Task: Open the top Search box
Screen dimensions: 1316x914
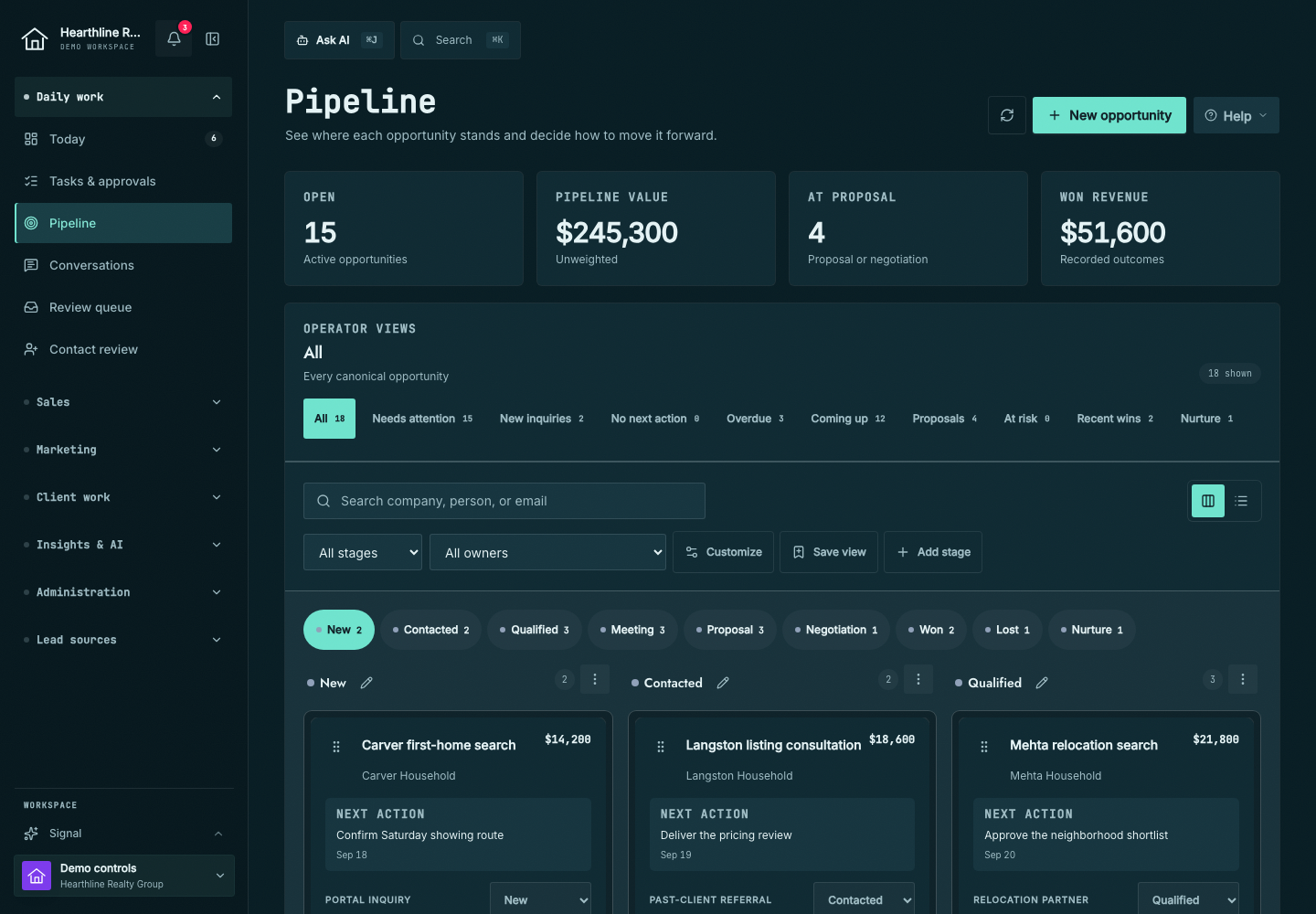Action: coord(461,40)
